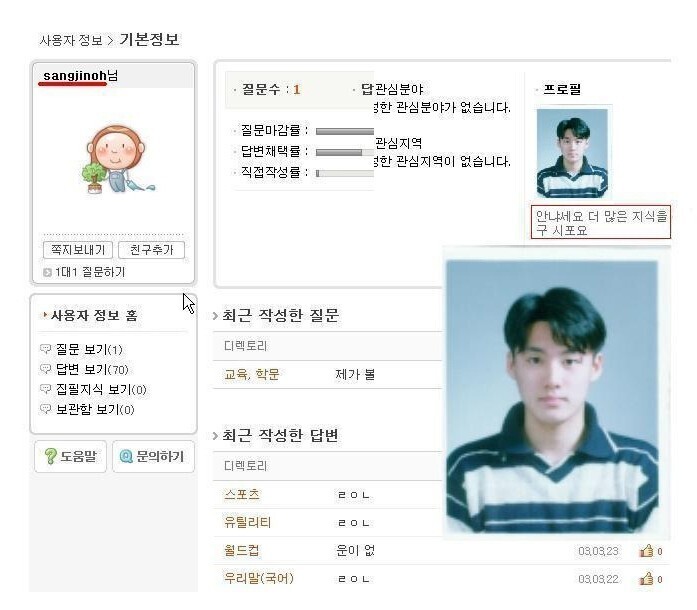Viewport: 697px width, 610px height.
Task: Click the speech bubble icon beside 질문 보기
Action: [46, 349]
